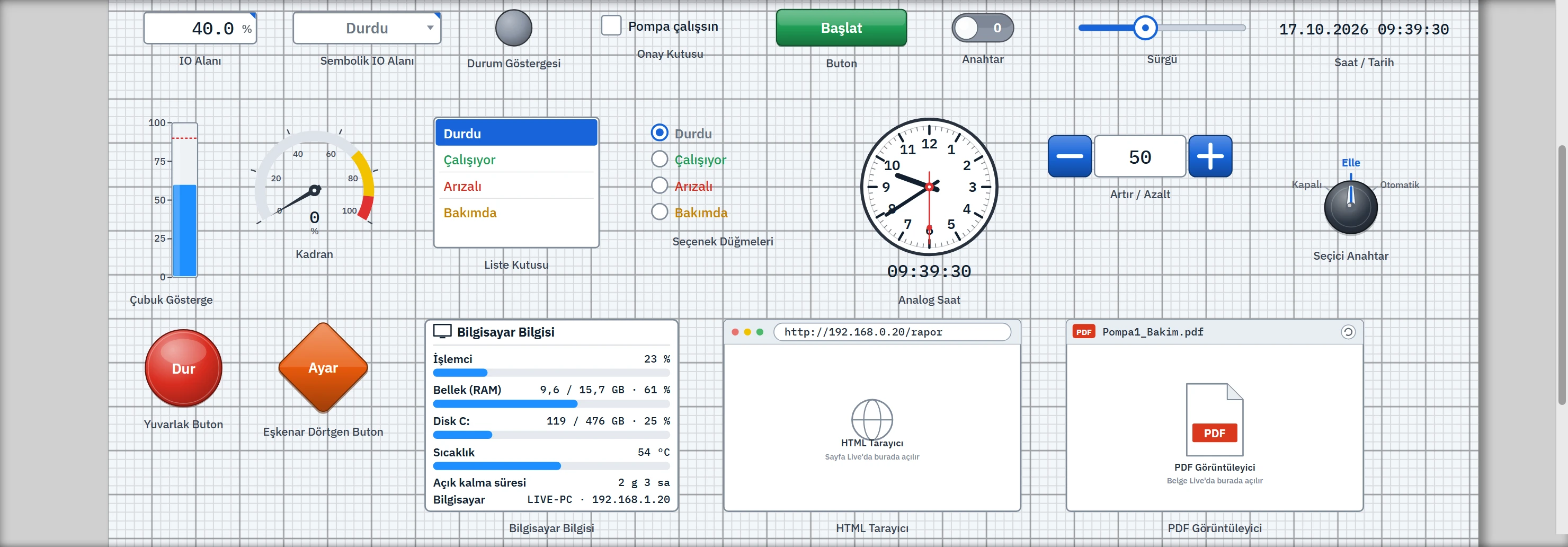The image size is (1568, 547).
Task: Click the grey Durum Göstergesi indicator lamp
Action: coord(513,28)
